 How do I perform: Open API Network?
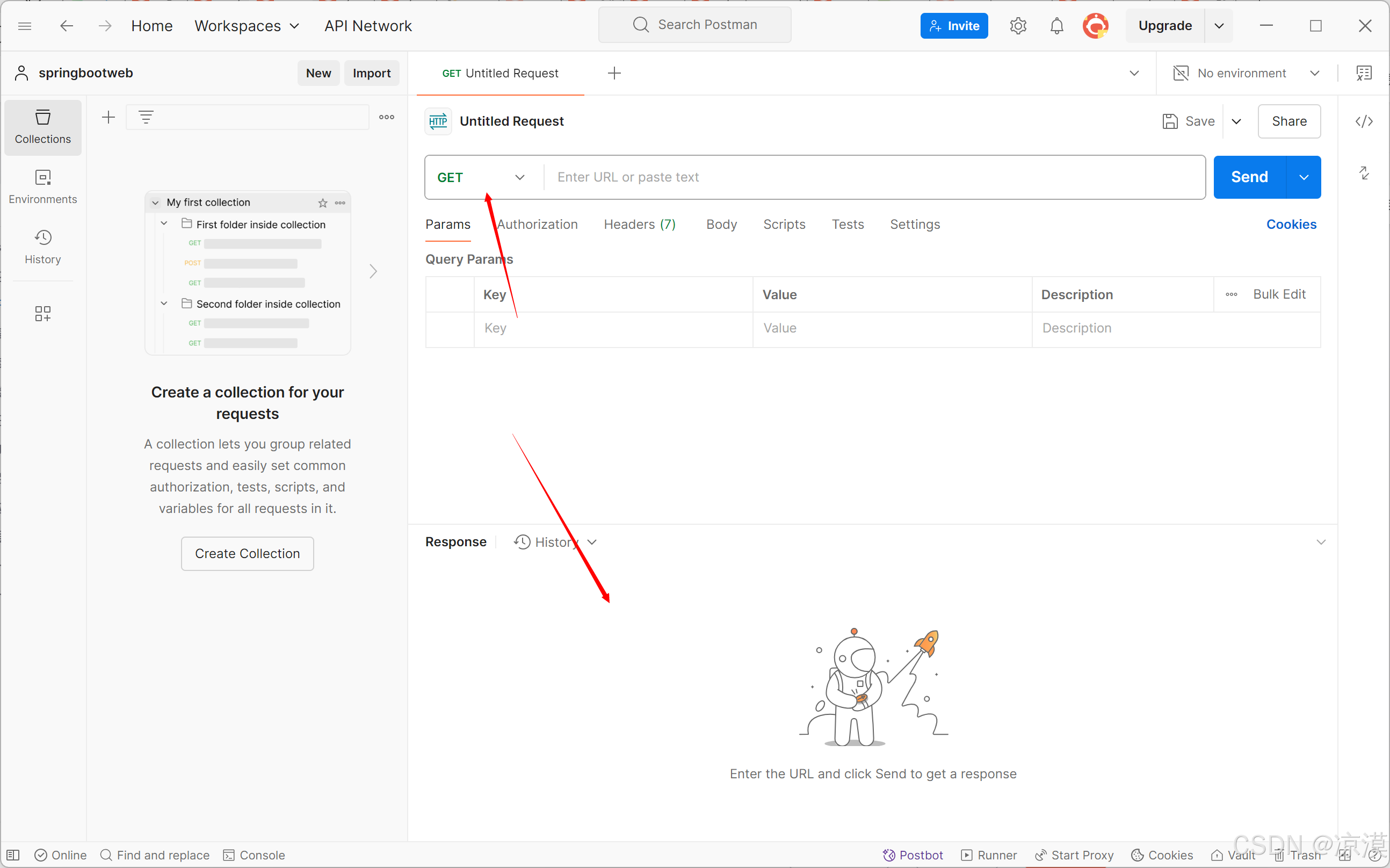click(x=368, y=26)
